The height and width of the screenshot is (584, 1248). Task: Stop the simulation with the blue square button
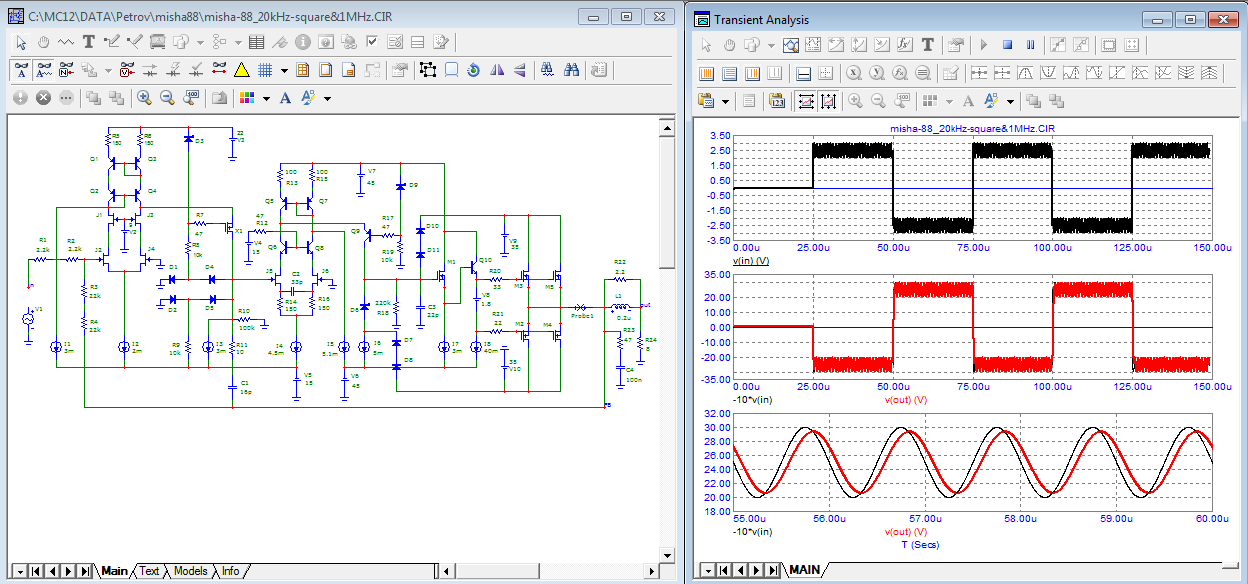1008,45
